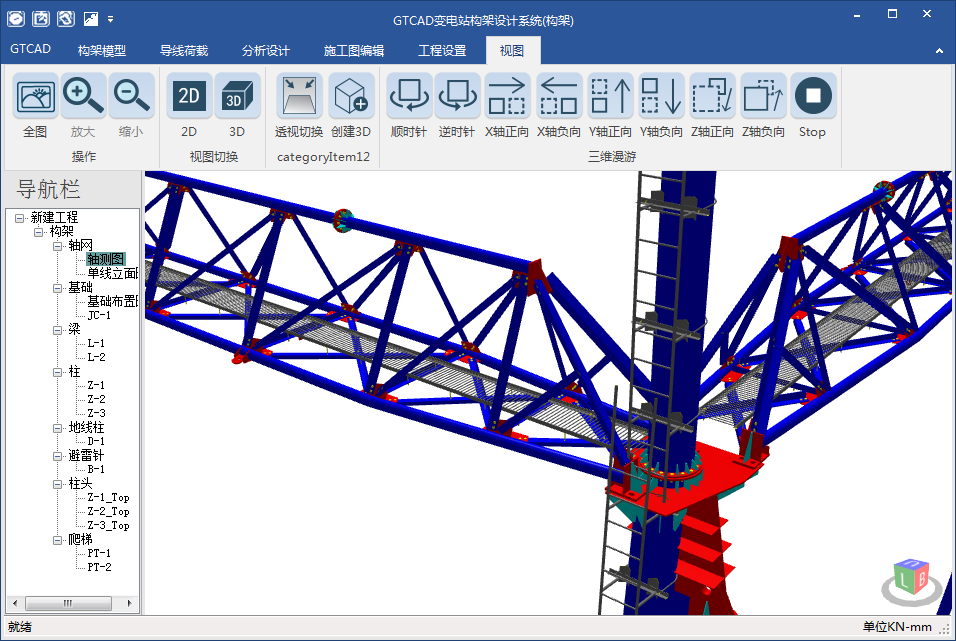
Task: Collapse the 爬梯 tree node
Action: tap(58, 539)
